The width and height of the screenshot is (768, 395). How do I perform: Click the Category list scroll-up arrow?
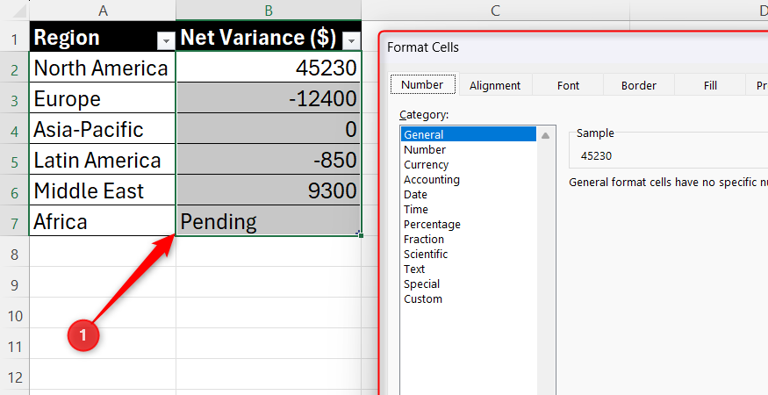point(545,135)
